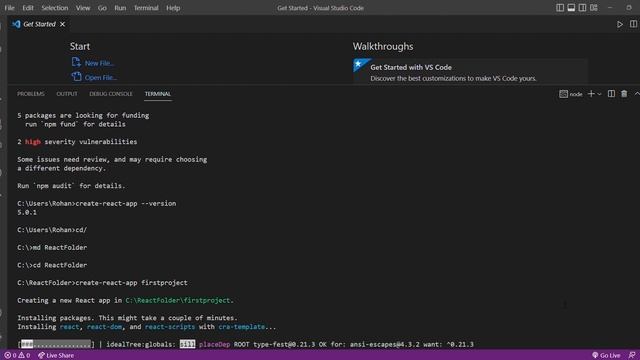Click 'create-react-app --version' command line

(97, 203)
